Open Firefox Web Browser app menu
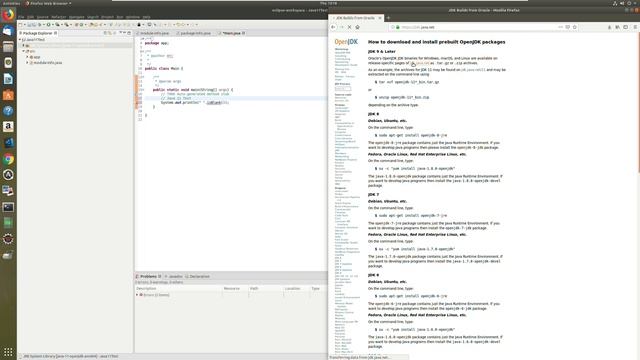Viewport: 640px width, 360px height. click(48, 3)
